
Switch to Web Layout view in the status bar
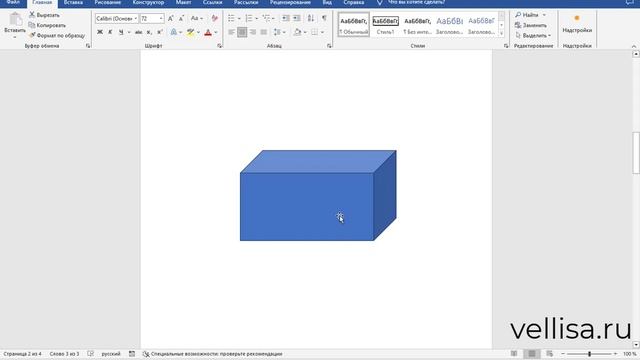pyautogui.click(x=549, y=353)
